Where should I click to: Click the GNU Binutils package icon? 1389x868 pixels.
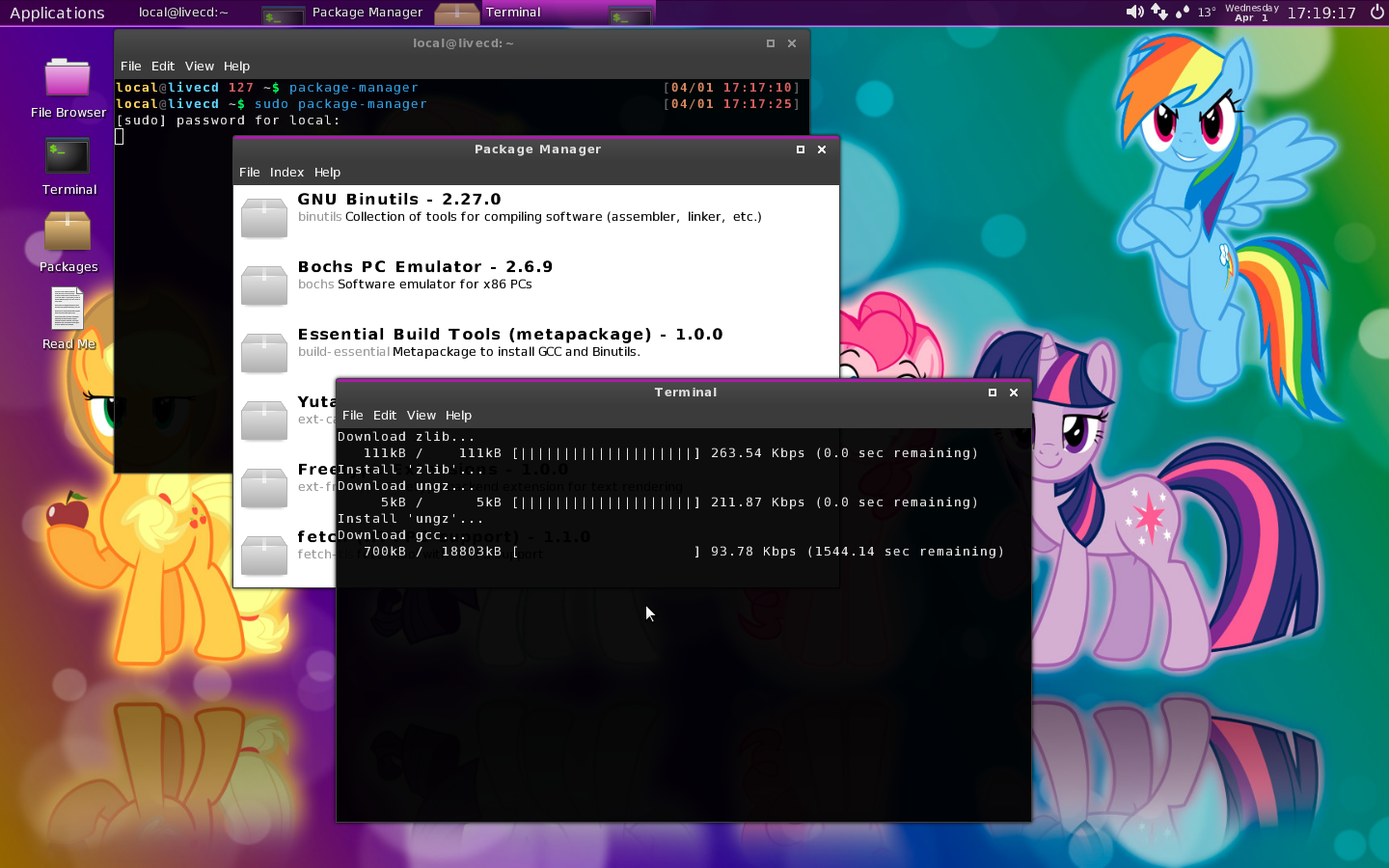pyautogui.click(x=264, y=217)
